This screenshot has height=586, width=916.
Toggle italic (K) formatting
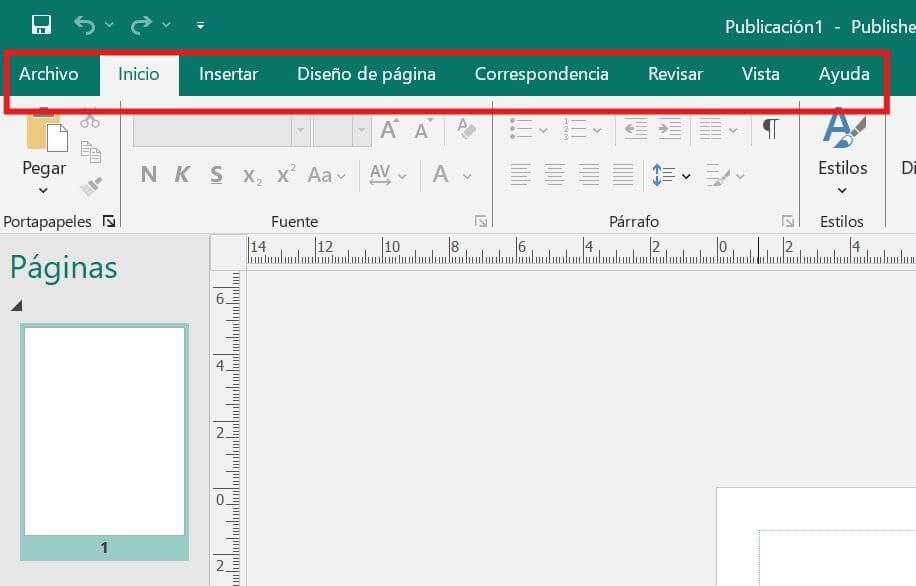[x=182, y=175]
